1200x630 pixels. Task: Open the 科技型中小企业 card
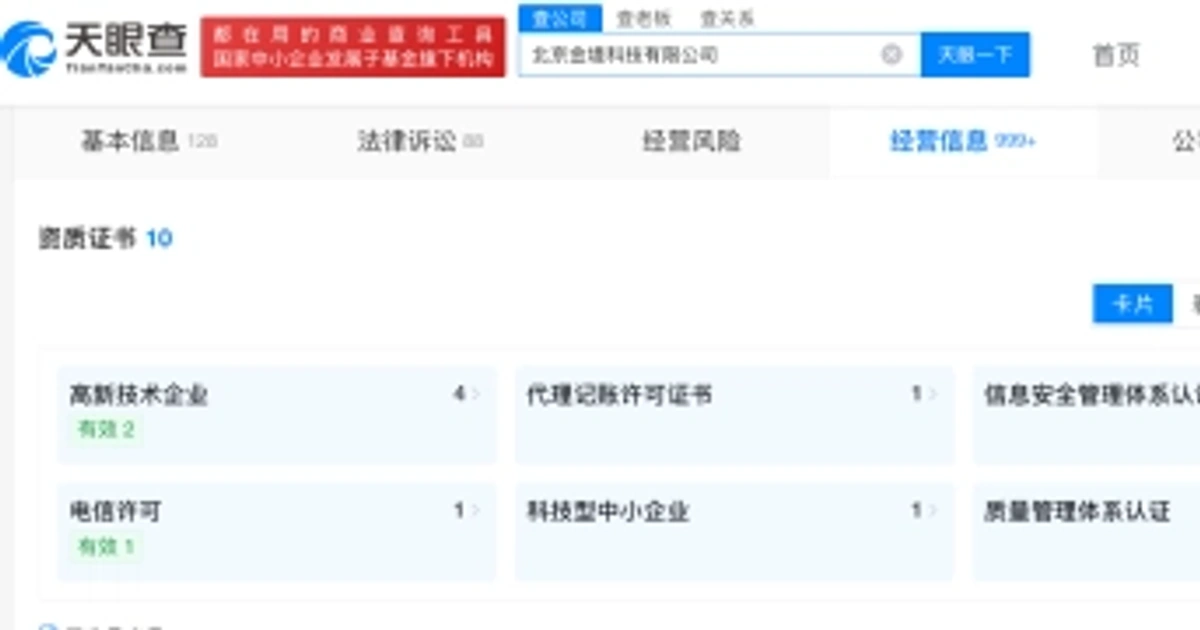(x=735, y=531)
